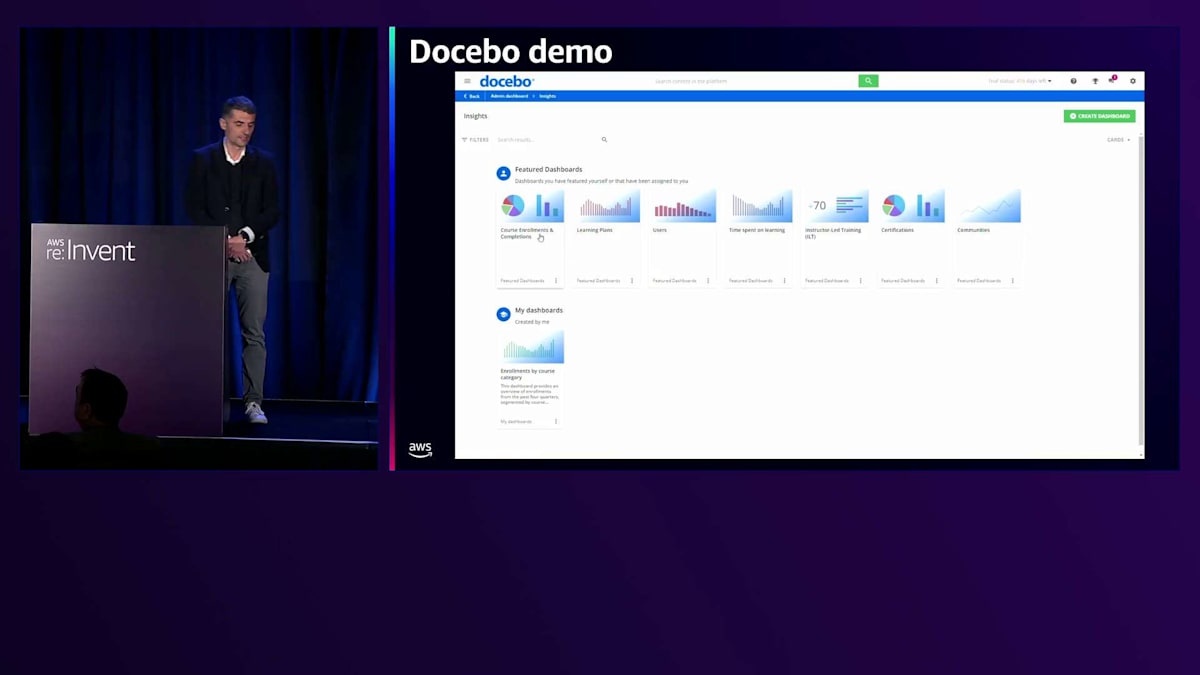Screen dimensions: 1200x675
Task: Open options menu on Course Enrollments & Completions card
Action: point(556,281)
